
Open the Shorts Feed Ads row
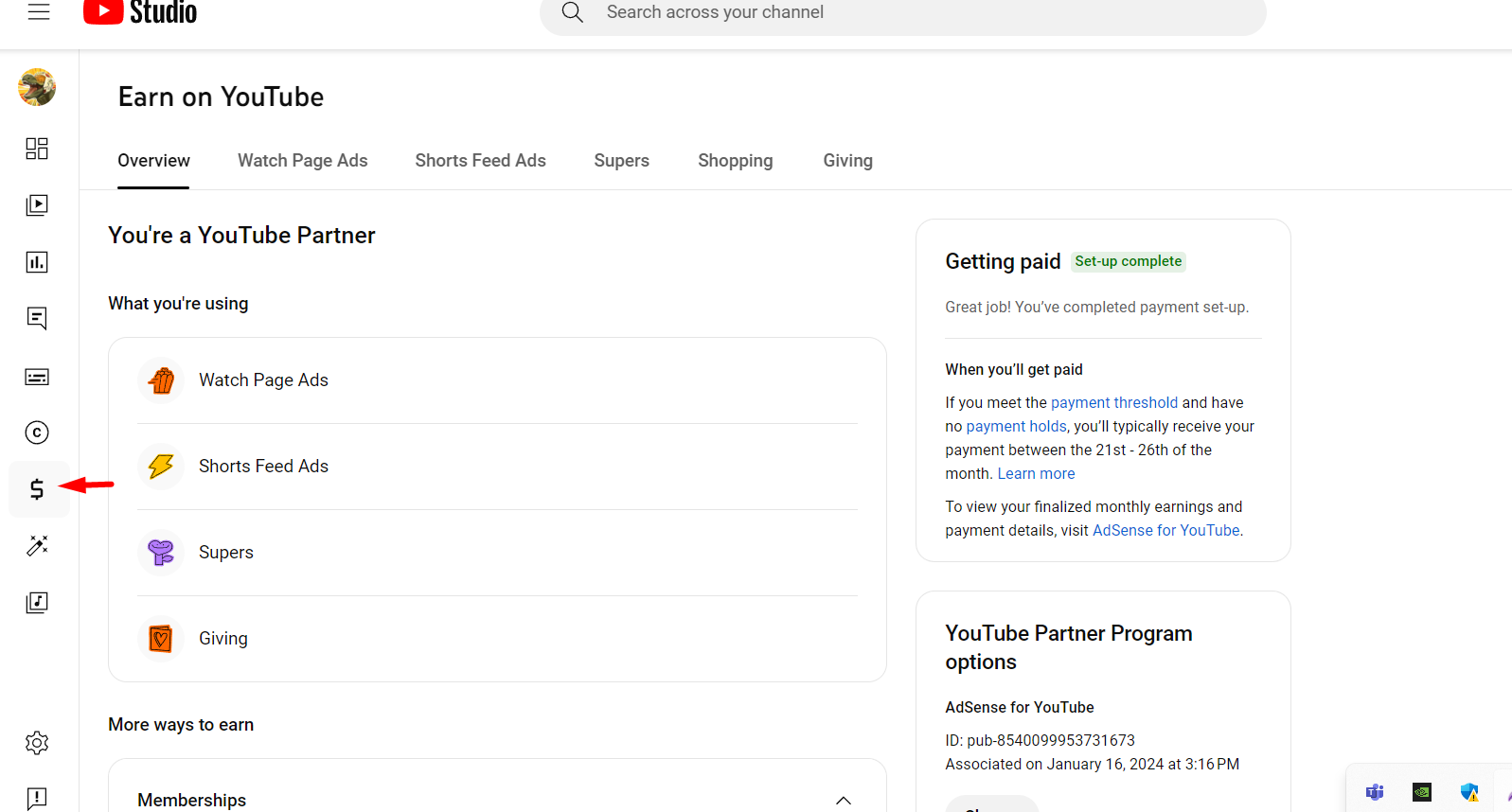[497, 467]
